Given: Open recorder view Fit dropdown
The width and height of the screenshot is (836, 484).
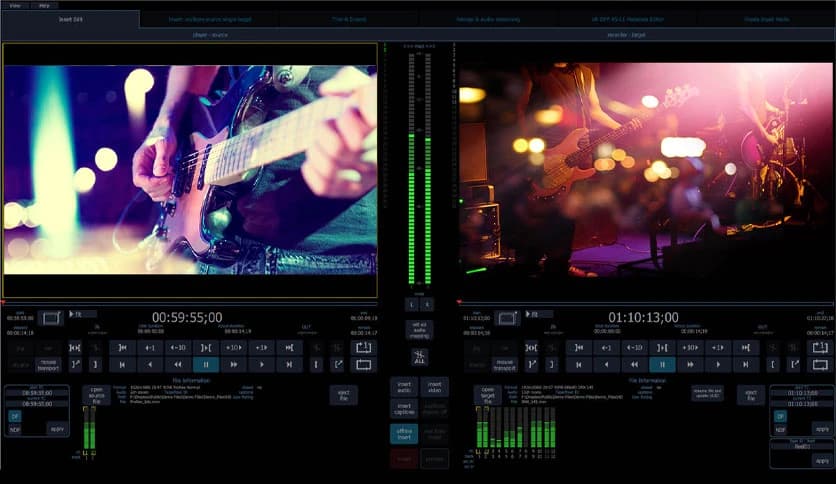Looking at the screenshot, I should pyautogui.click(x=539, y=314).
